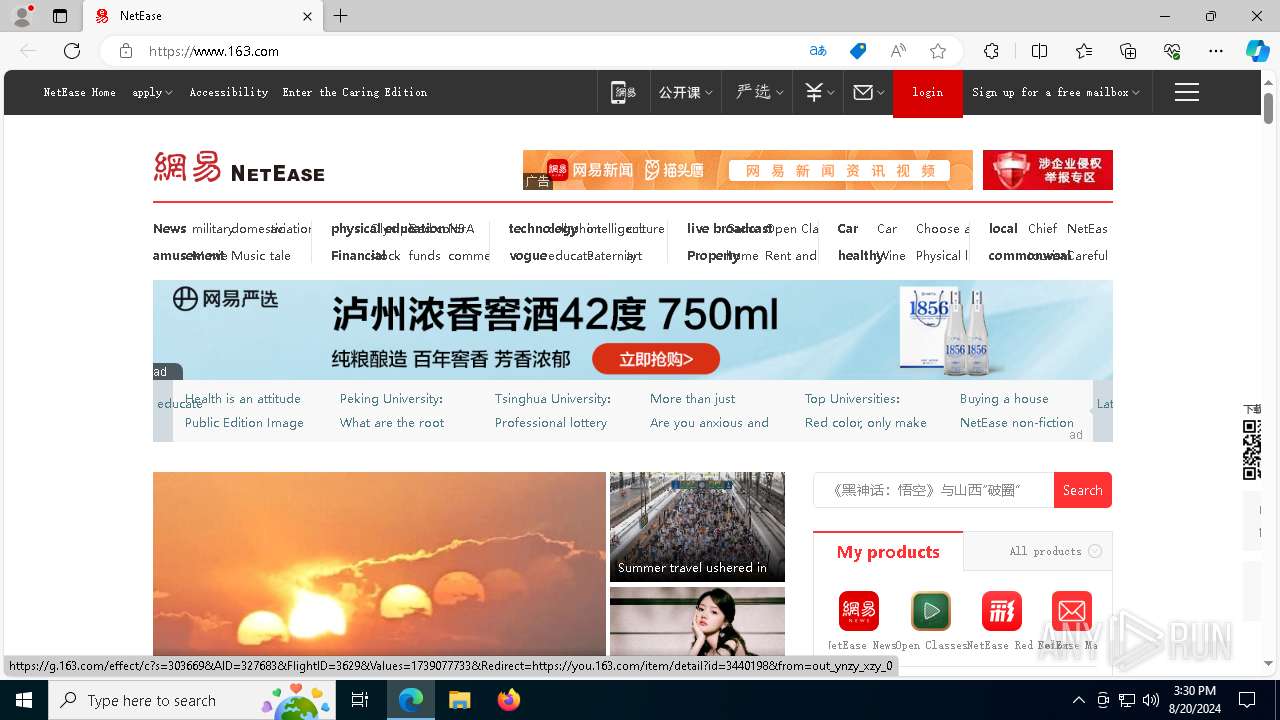
Task: View site information lock icon
Action: tap(125, 51)
